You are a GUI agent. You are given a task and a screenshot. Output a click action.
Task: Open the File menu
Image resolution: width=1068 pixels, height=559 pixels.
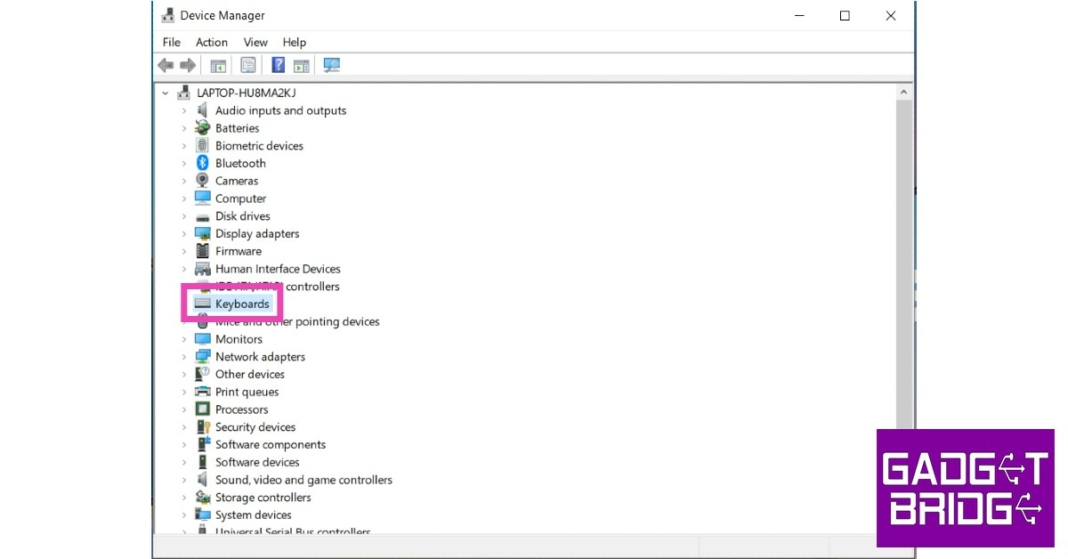coord(172,42)
